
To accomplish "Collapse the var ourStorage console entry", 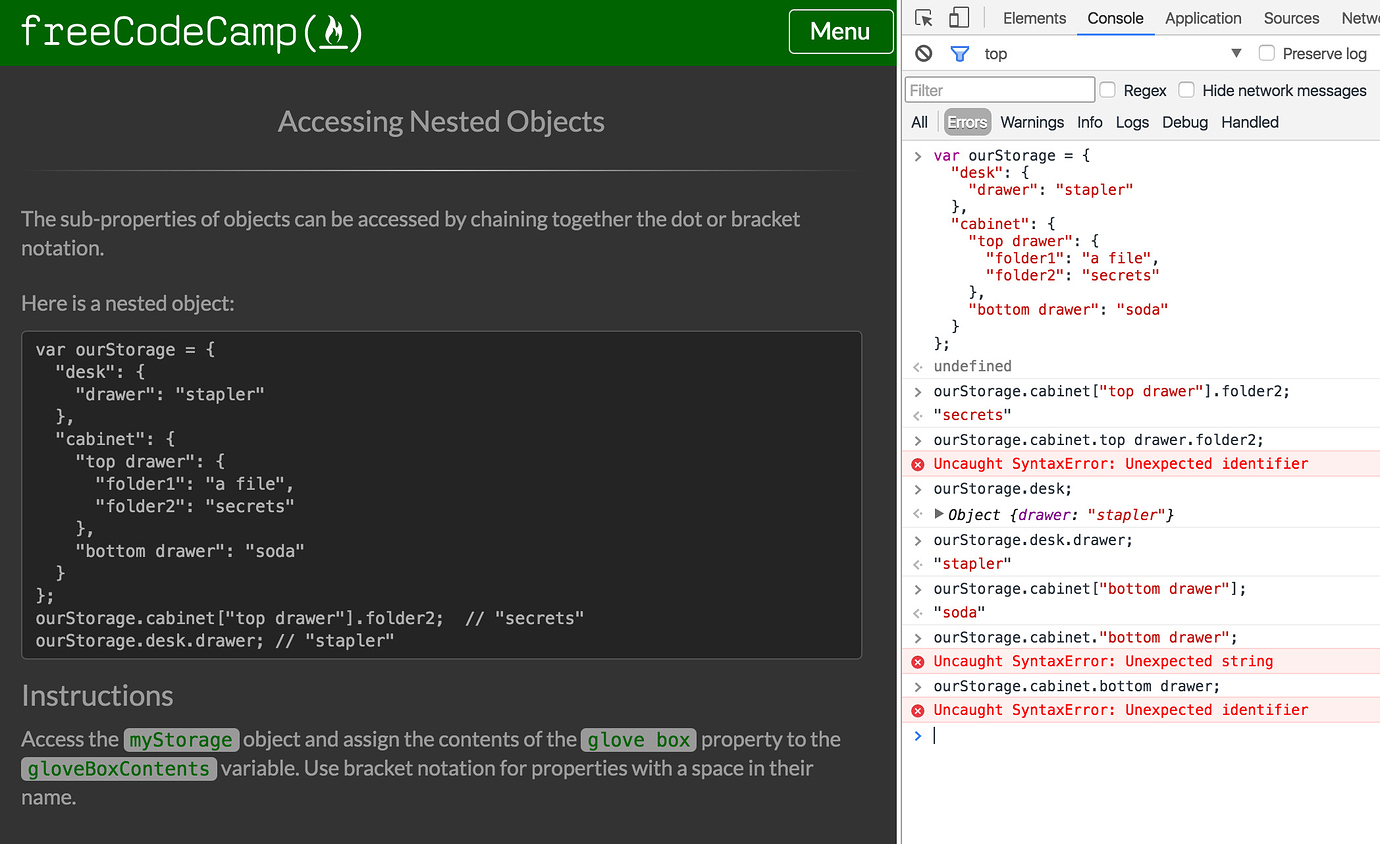I will point(918,156).
